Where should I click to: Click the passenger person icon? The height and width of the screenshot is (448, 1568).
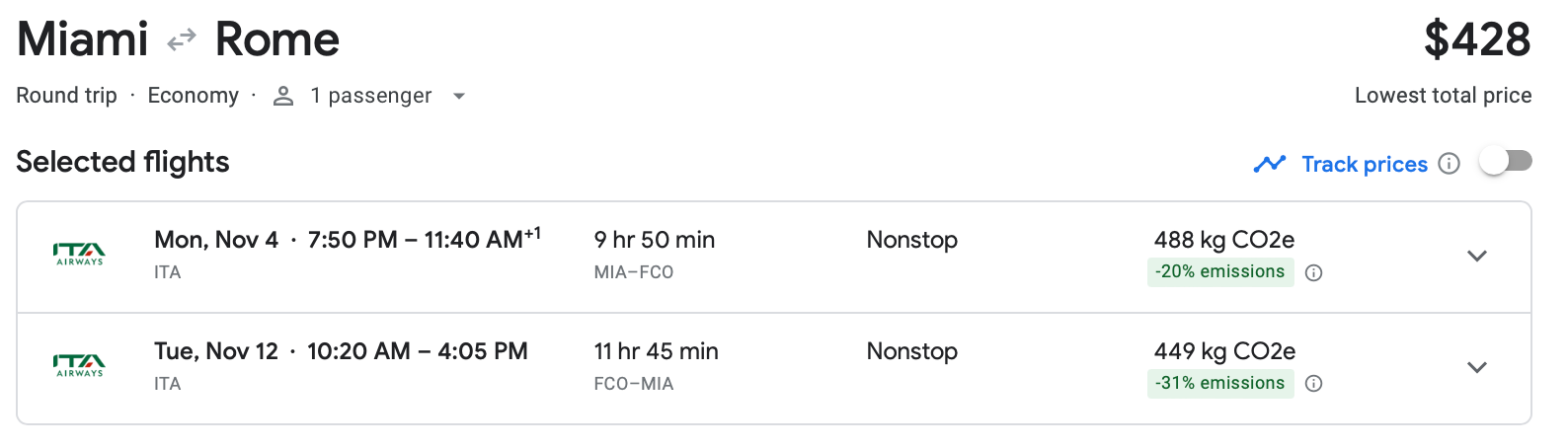[283, 96]
